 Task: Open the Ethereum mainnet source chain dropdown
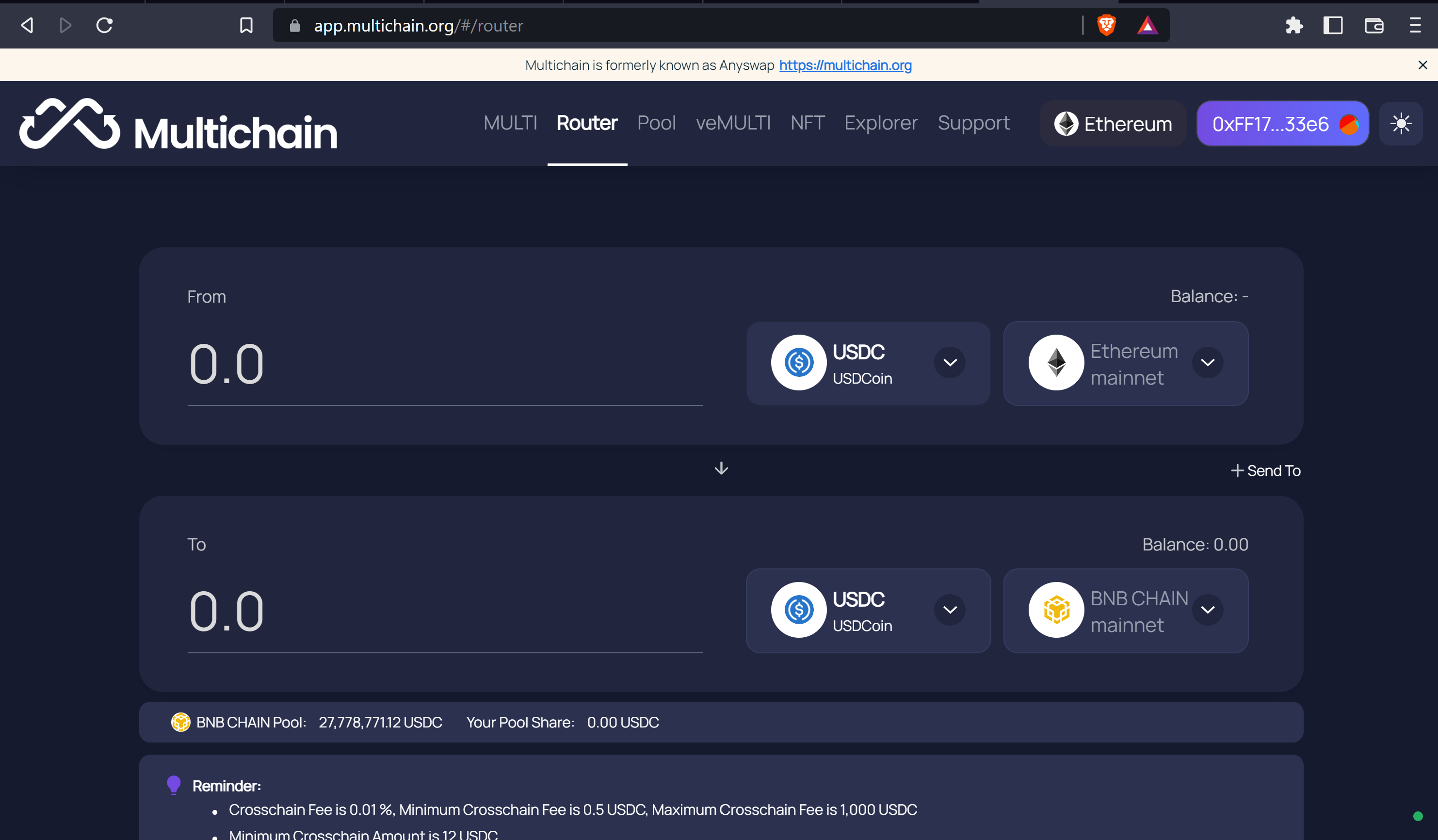pos(1125,363)
